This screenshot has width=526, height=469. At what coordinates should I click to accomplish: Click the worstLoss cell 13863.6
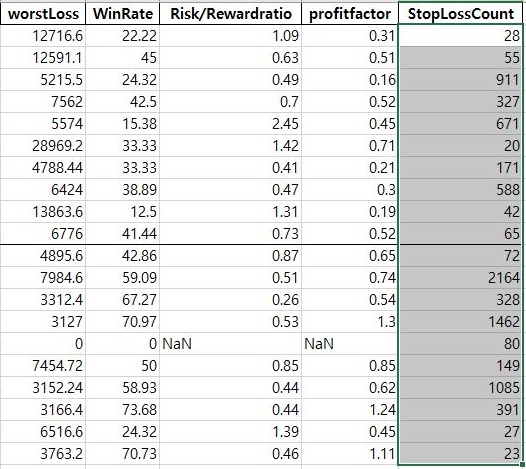click(x=43, y=212)
